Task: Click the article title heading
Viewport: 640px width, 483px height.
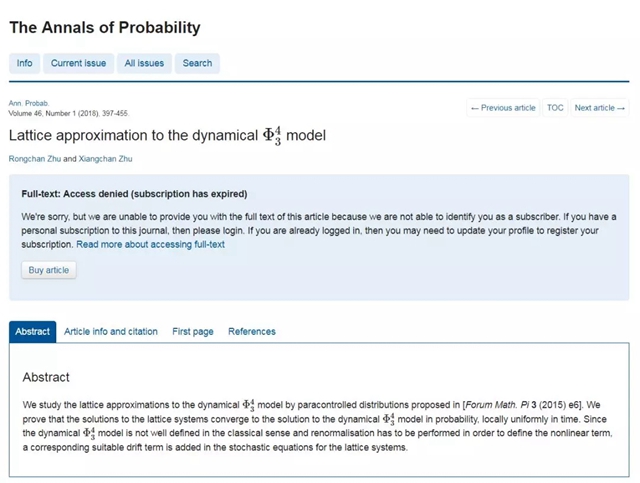Action: tap(167, 135)
